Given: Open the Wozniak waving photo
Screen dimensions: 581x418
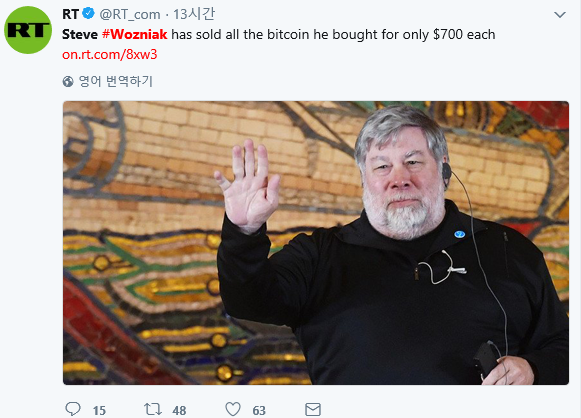Looking at the screenshot, I should coord(316,243).
